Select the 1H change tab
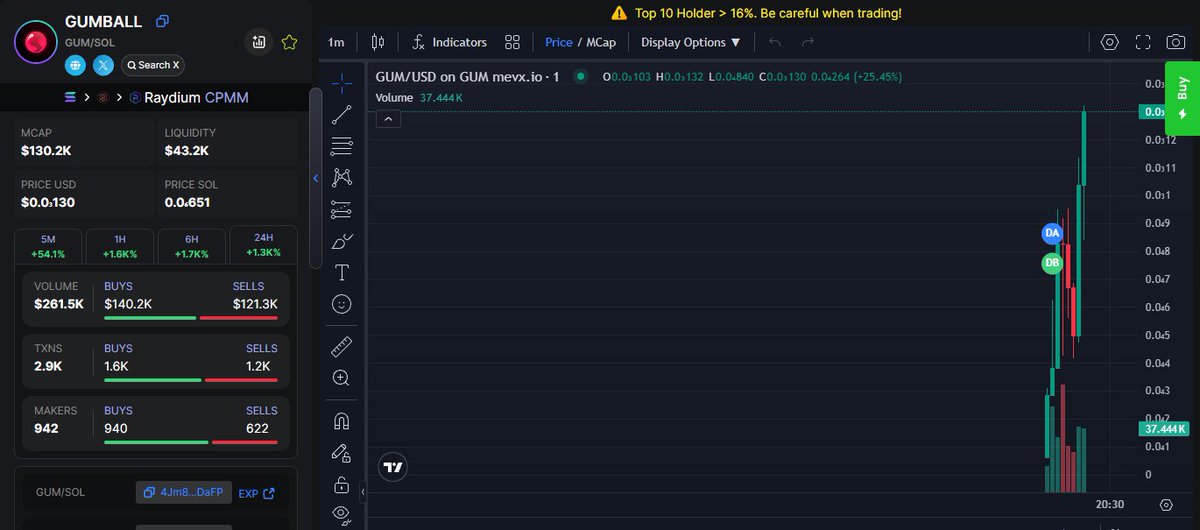 coord(120,246)
